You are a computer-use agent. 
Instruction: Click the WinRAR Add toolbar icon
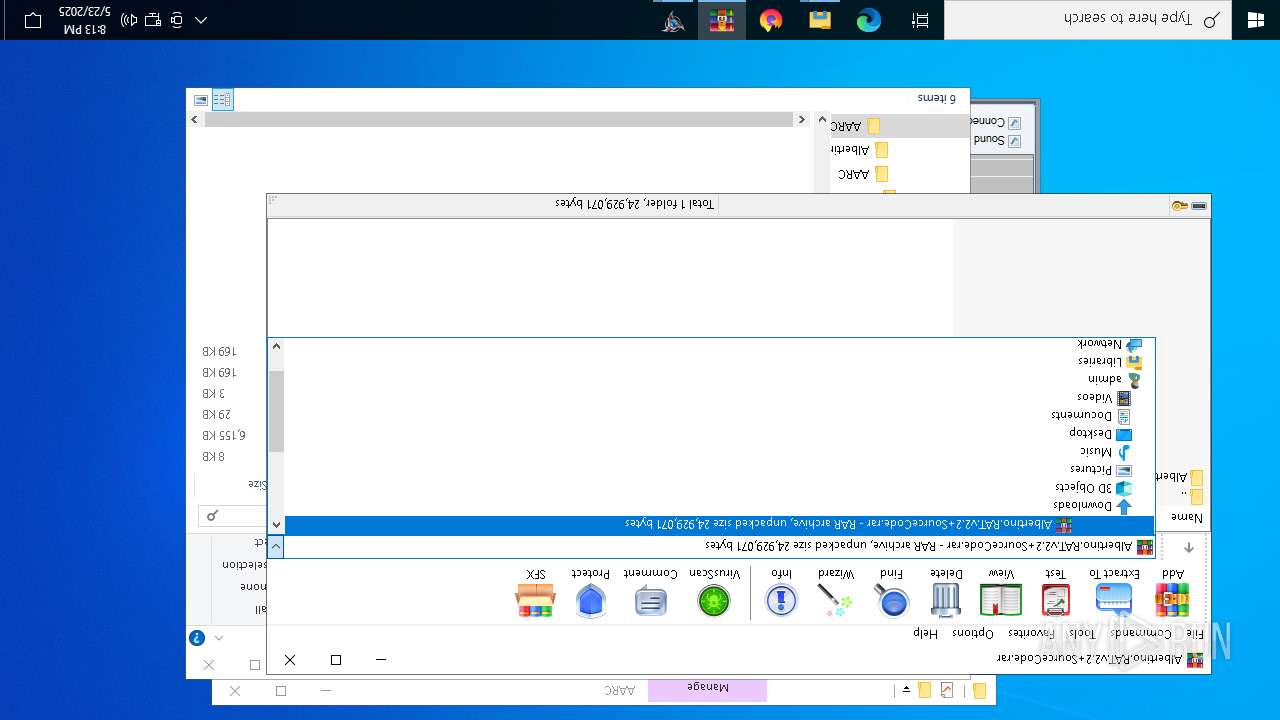tap(1172, 598)
